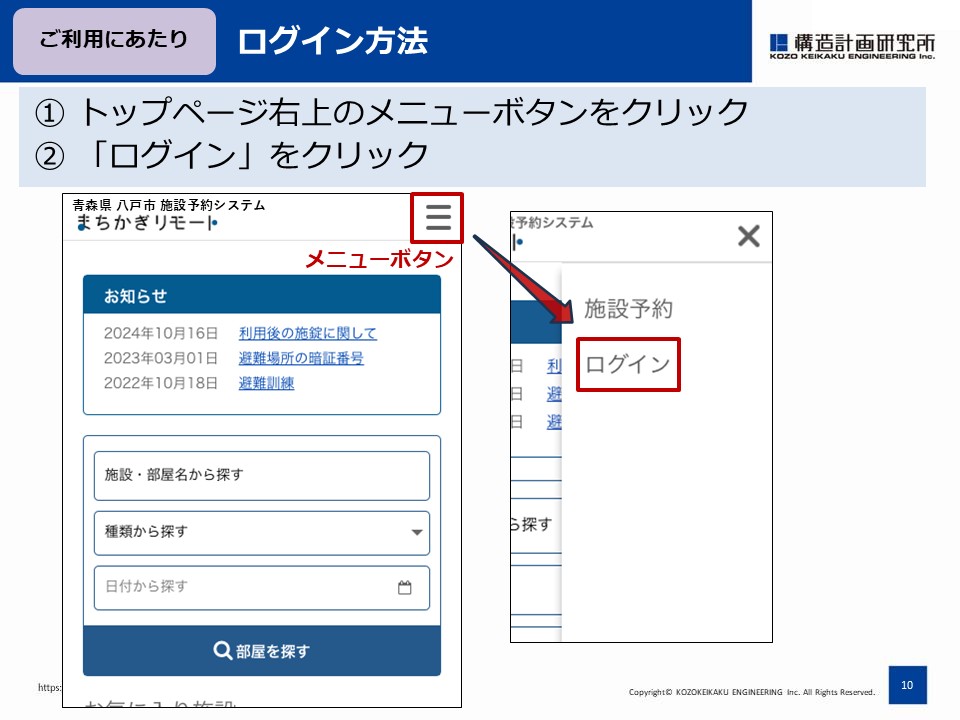This screenshot has height=720, width=960.
Task: Open the 避難場所の暗証番号 notice link
Action: pyautogui.click(x=300, y=358)
